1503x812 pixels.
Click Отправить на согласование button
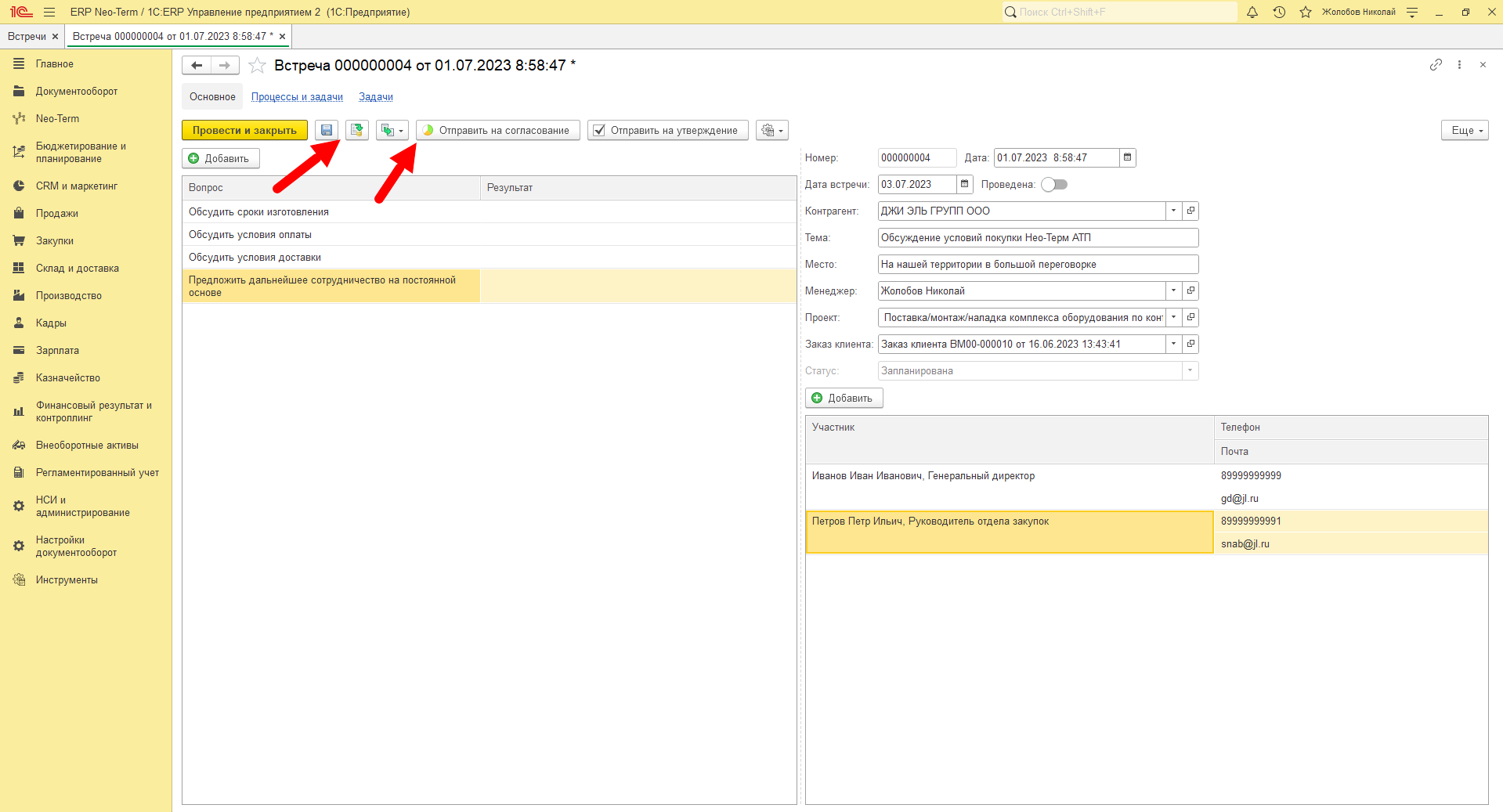pyautogui.click(x=498, y=130)
